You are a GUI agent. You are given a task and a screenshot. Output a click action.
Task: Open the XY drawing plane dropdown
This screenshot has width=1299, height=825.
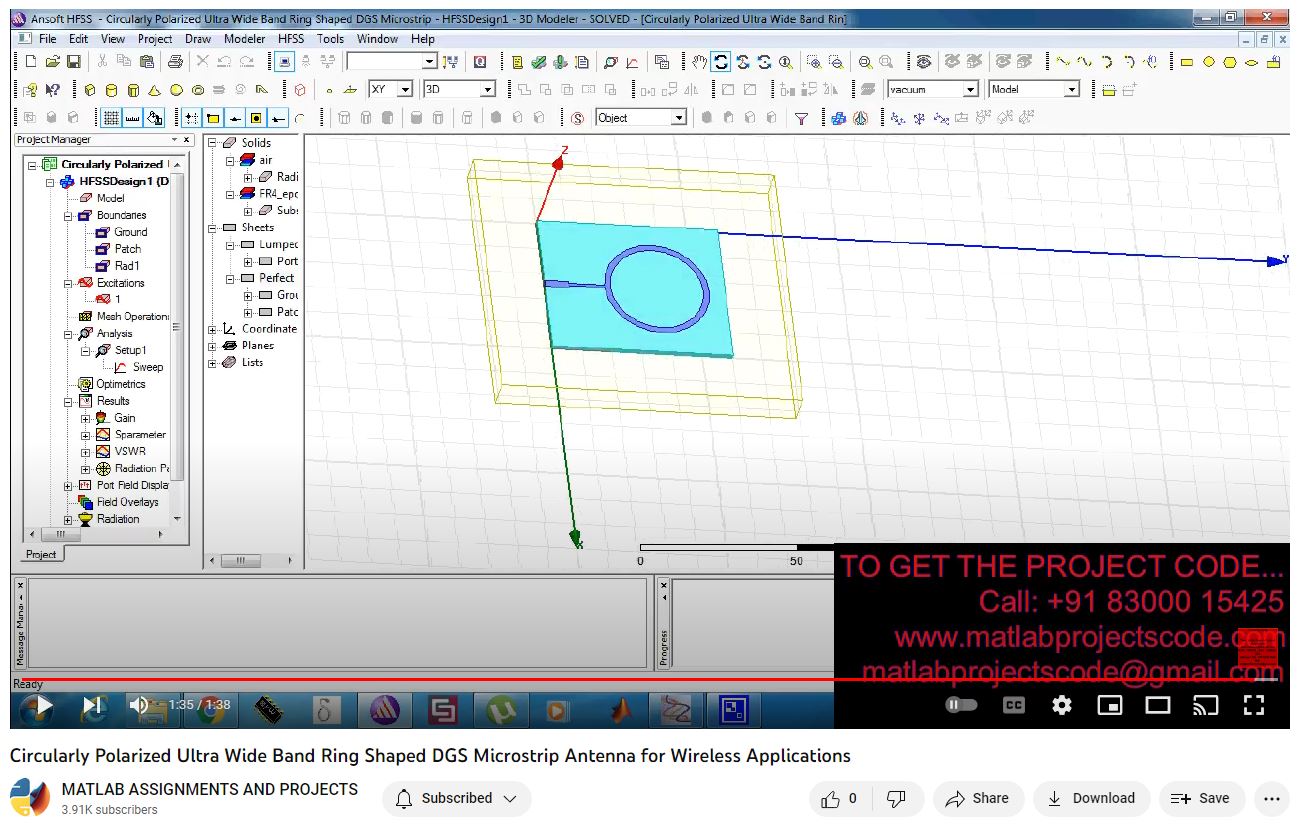405,90
